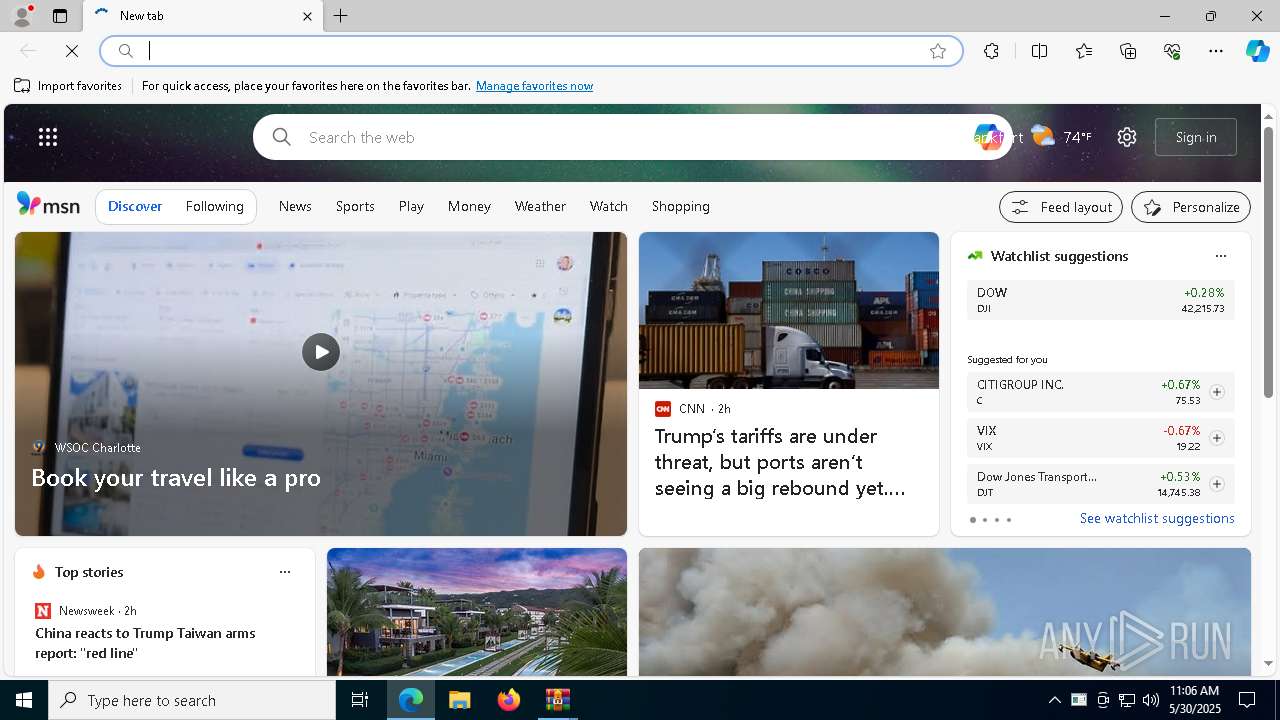Open Task View on taskbar
1280x720 pixels.
point(360,700)
